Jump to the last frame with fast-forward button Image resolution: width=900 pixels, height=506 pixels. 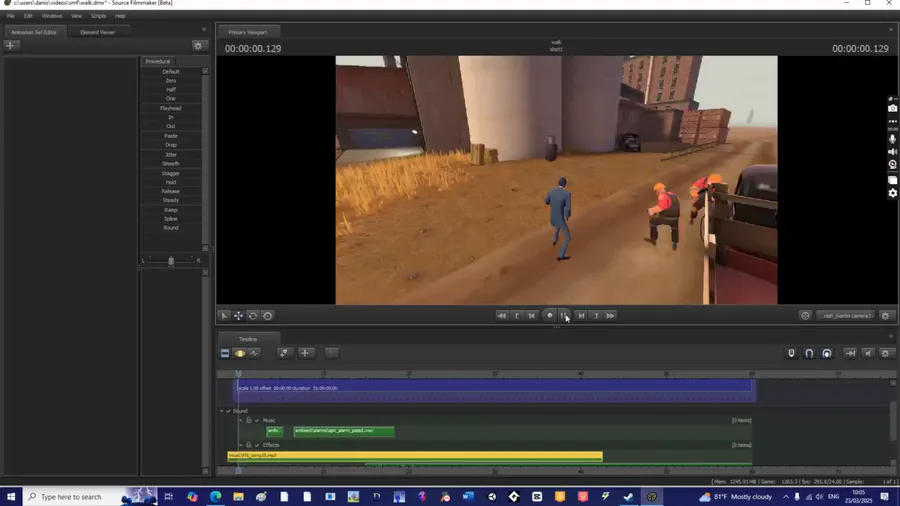click(610, 316)
